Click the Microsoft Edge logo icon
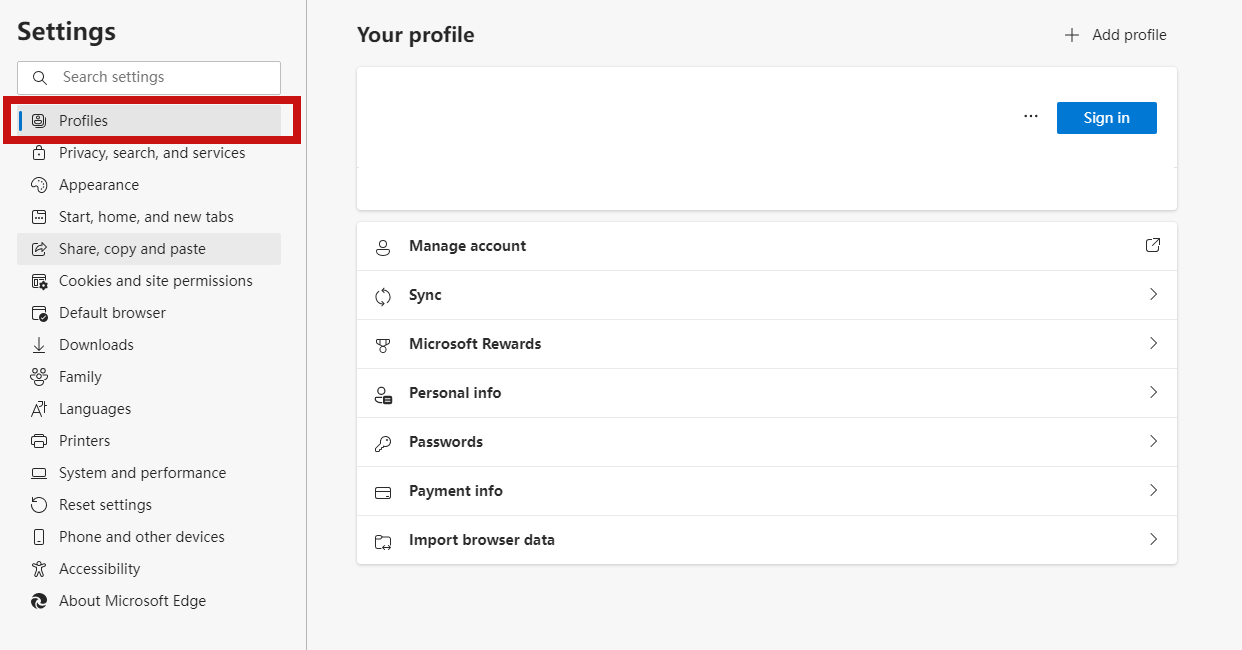Image resolution: width=1242 pixels, height=650 pixels. coord(39,601)
